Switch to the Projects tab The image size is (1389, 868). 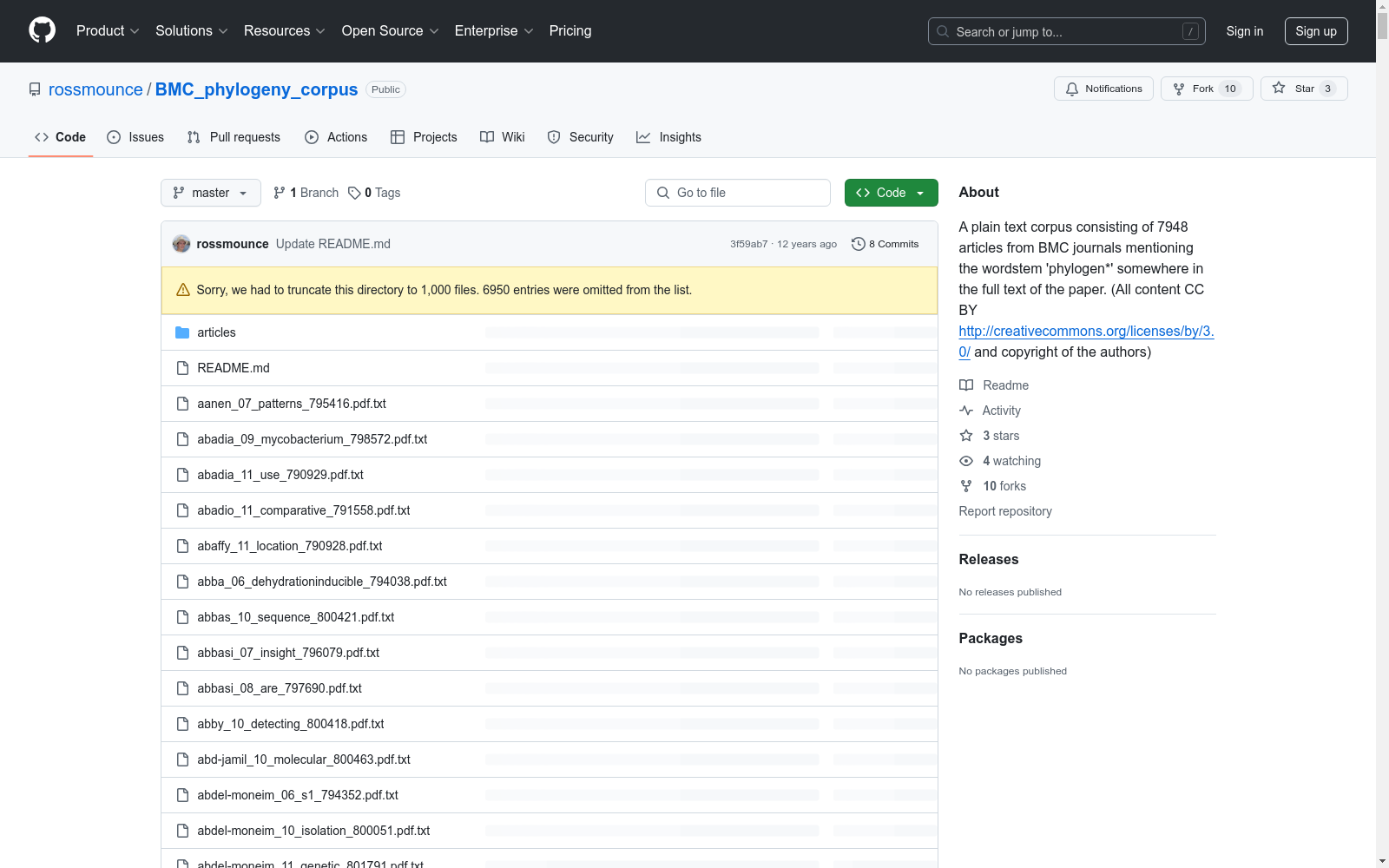pyautogui.click(x=424, y=137)
